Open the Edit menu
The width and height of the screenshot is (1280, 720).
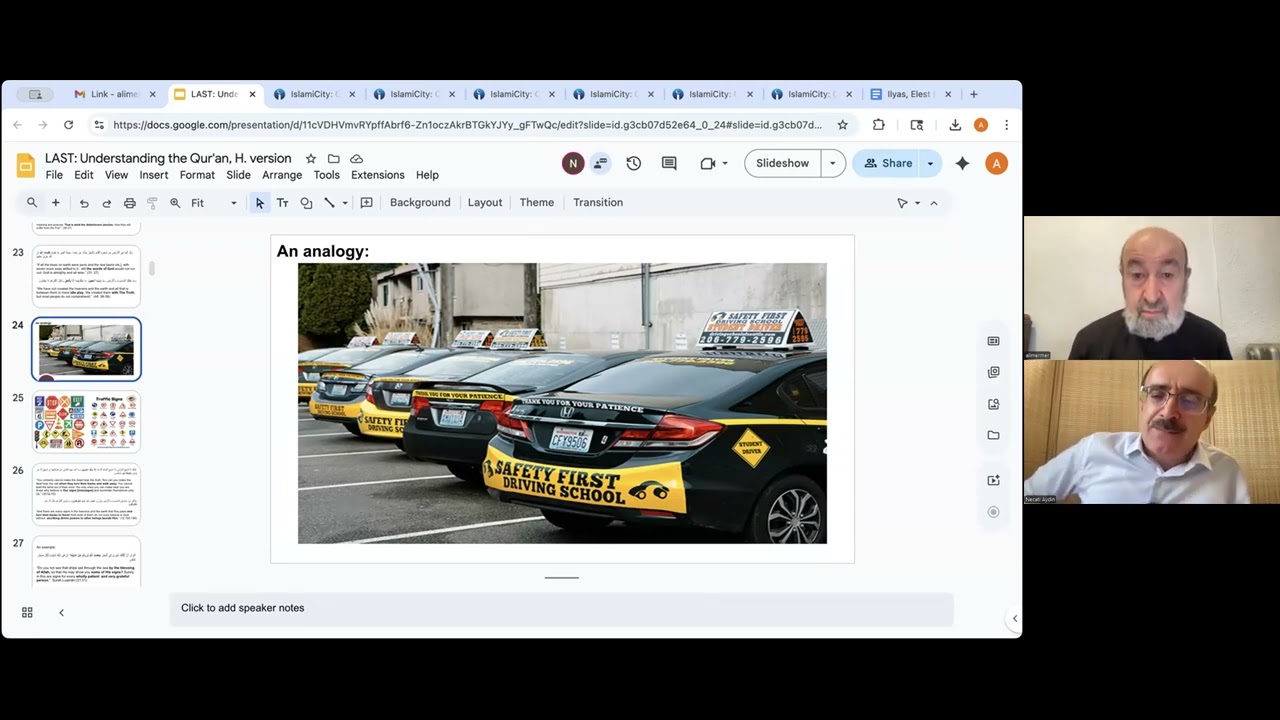pyautogui.click(x=84, y=175)
